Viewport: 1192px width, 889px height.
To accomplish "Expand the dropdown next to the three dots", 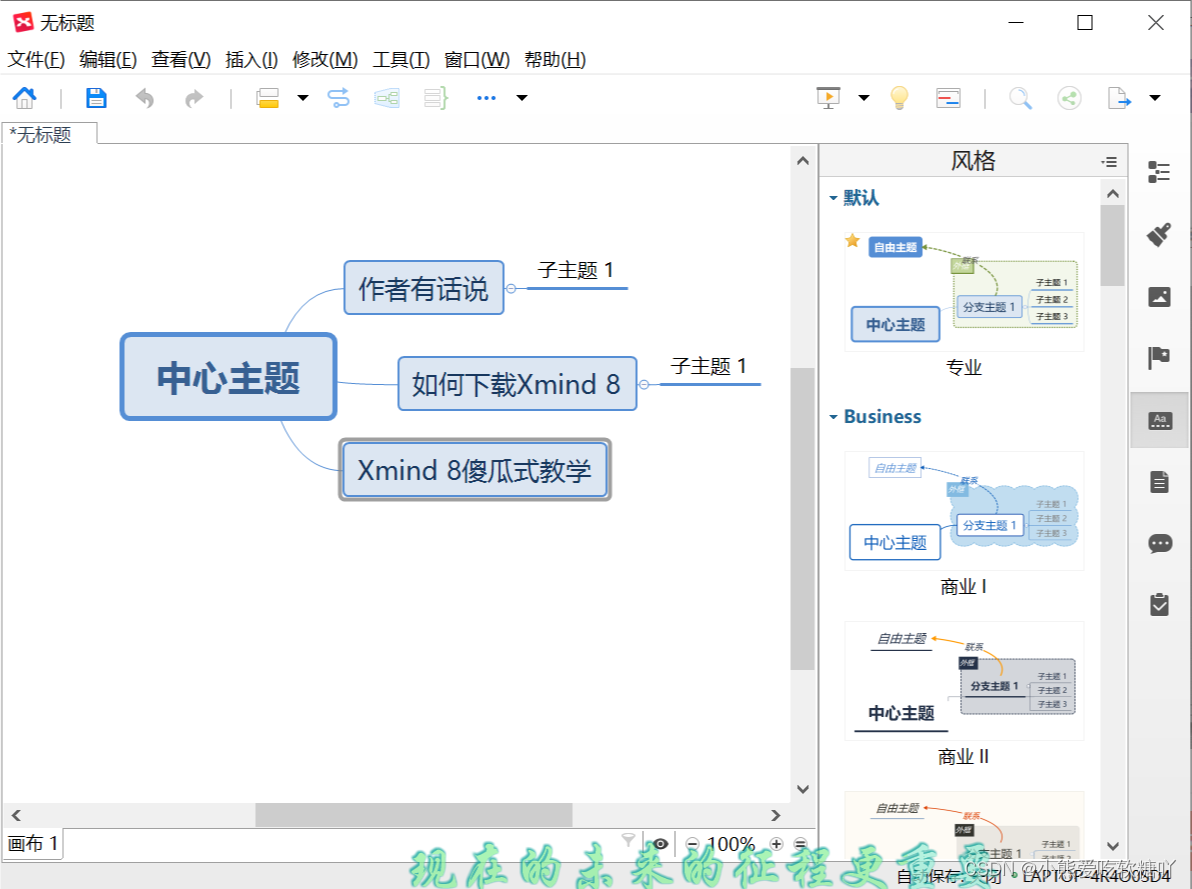I will [x=522, y=97].
